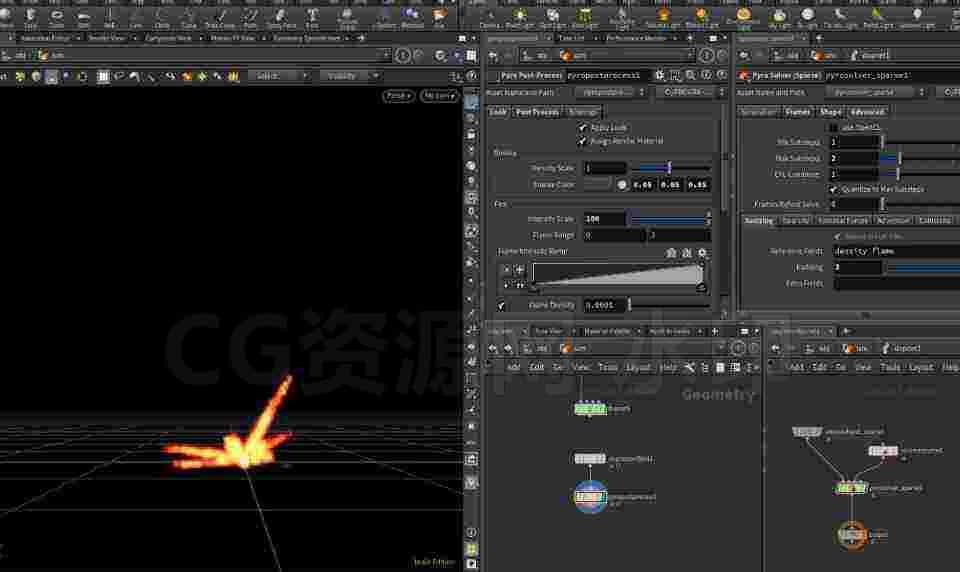960x572 pixels.
Task: Open the scene view path dropdown arrow
Action: (386, 55)
